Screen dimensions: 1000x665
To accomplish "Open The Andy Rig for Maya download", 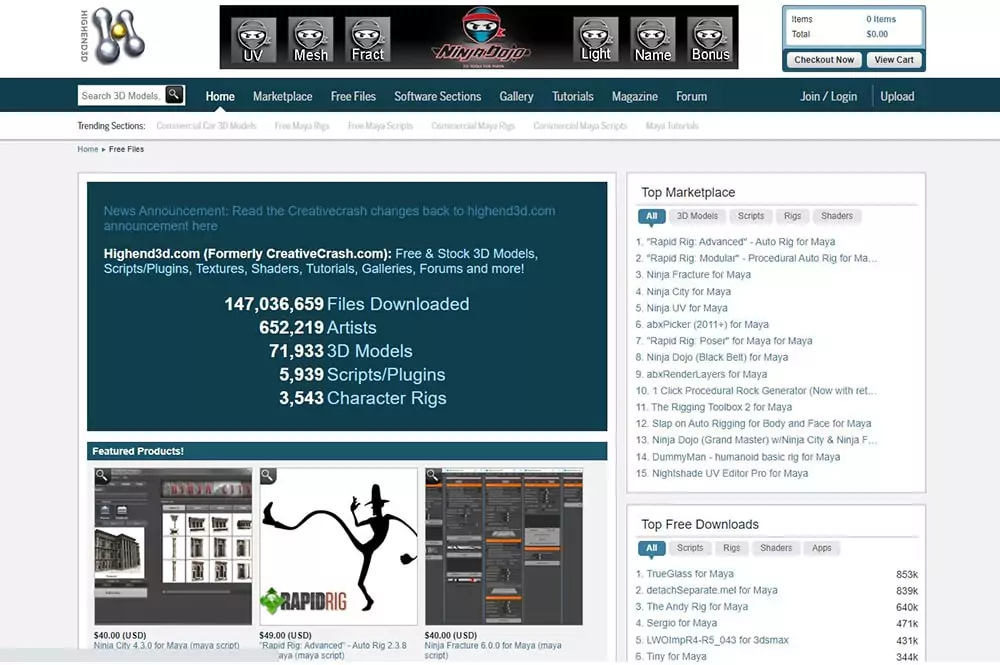I will click(x=697, y=607).
